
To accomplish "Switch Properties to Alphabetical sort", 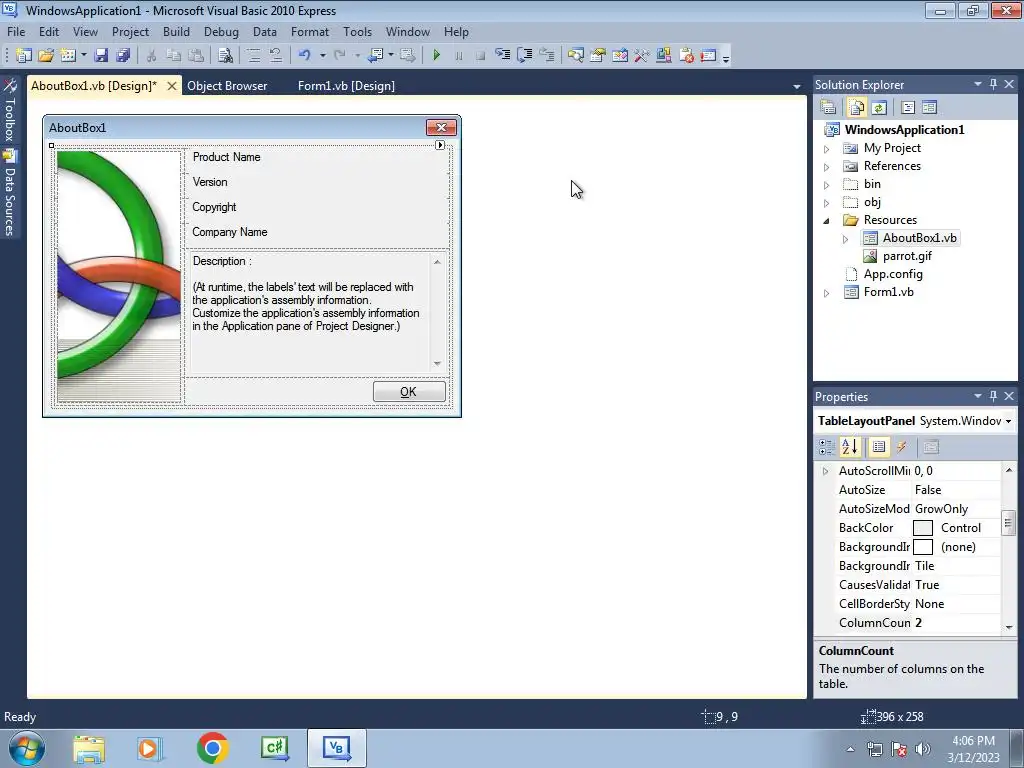I will coord(850,447).
